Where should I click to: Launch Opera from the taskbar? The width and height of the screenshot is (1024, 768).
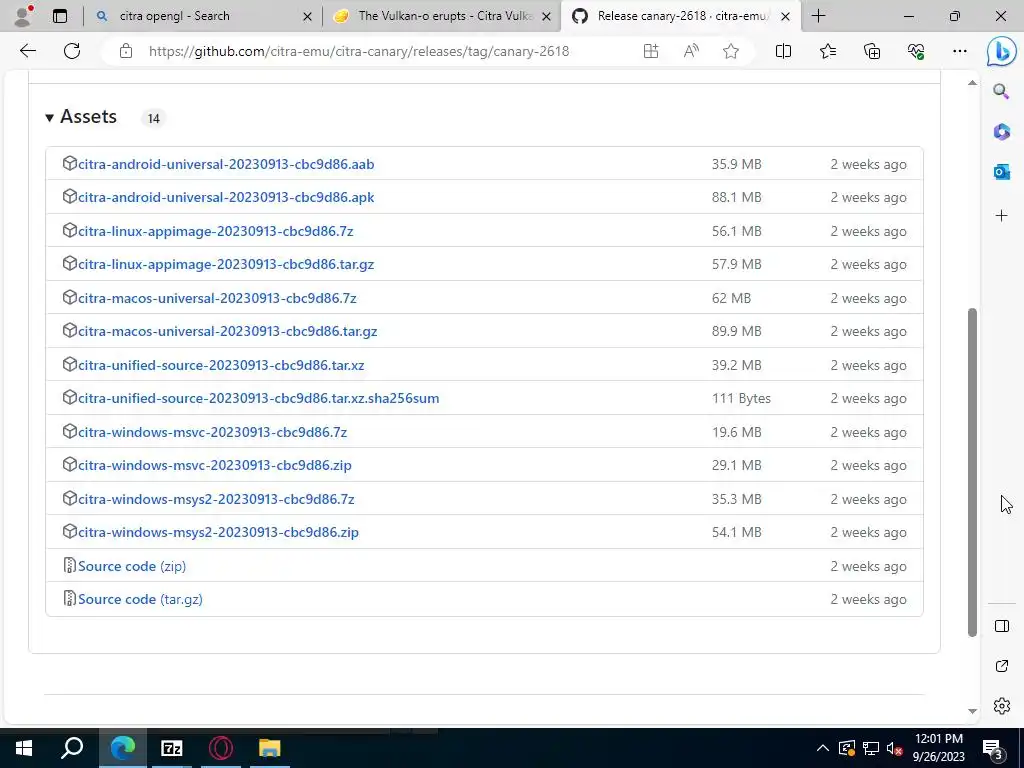tap(221, 748)
